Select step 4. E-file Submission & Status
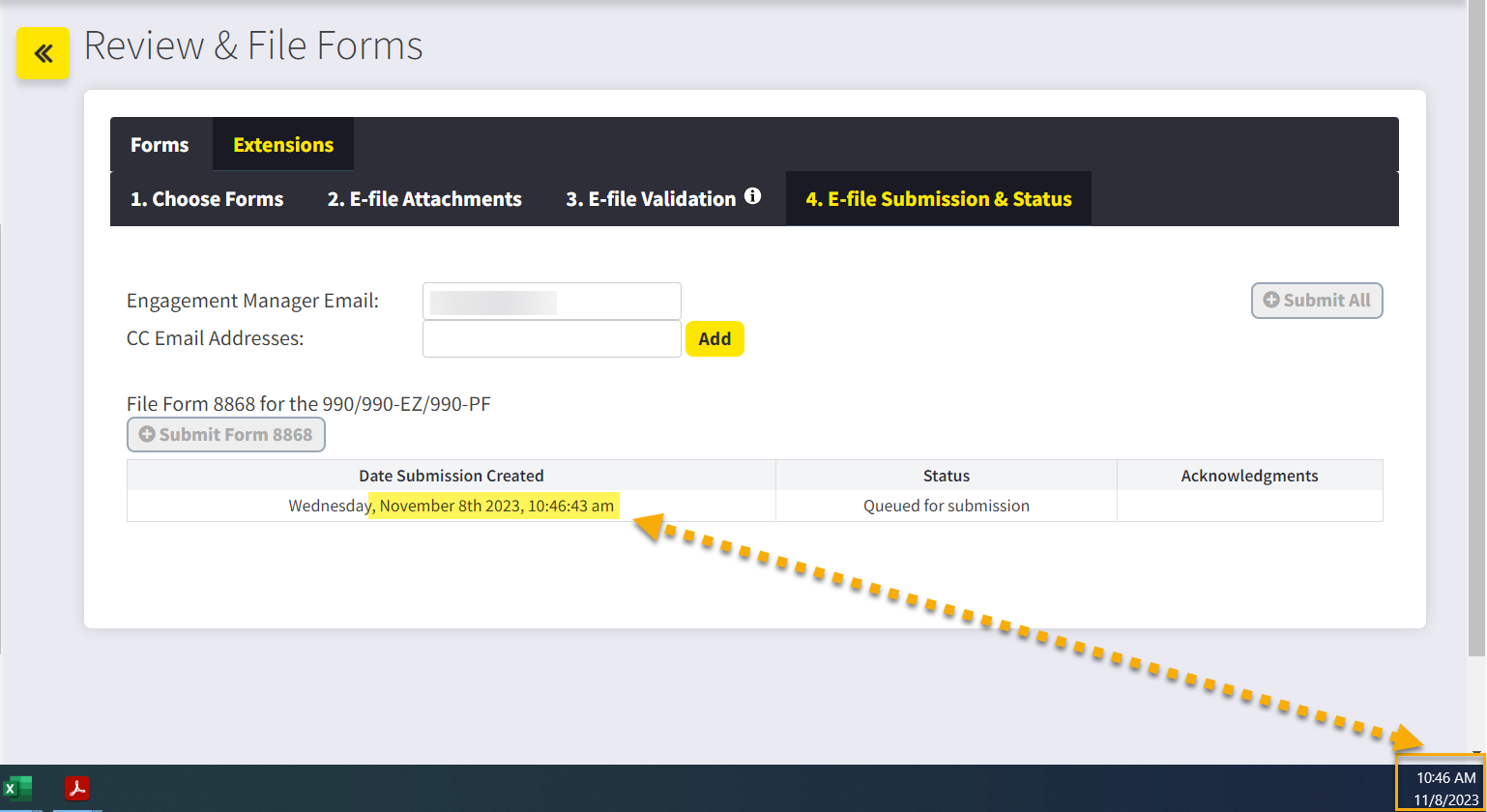The height and width of the screenshot is (812, 1487). click(x=938, y=199)
